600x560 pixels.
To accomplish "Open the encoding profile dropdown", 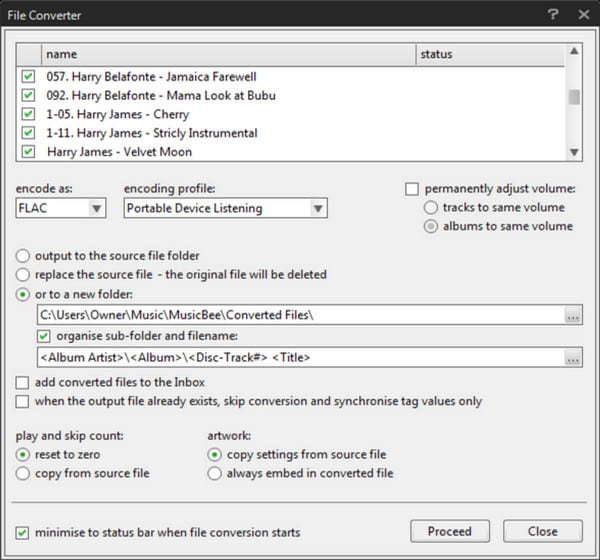I will (225, 208).
